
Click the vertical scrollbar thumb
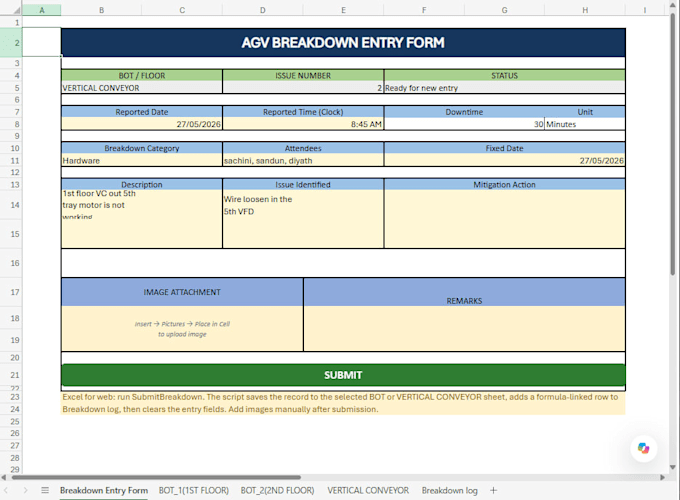pyautogui.click(x=673, y=144)
